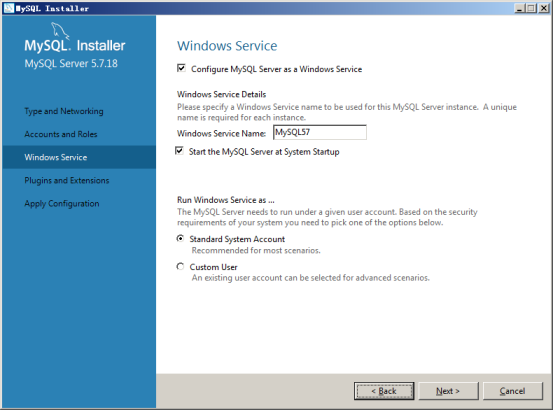553x411 pixels.
Task: Uncheck Start the MySQL Server at System Startup
Action: coord(179,151)
